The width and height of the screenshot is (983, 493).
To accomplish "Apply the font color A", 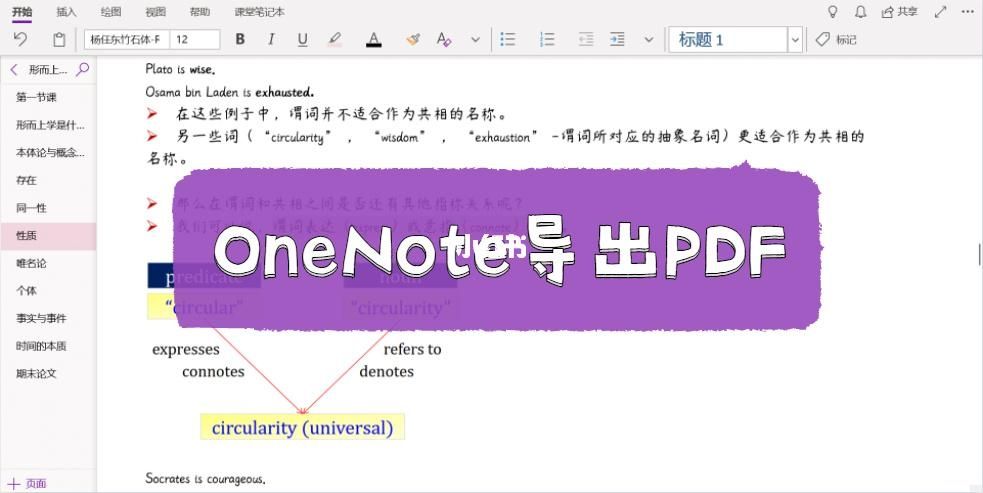I will point(374,40).
